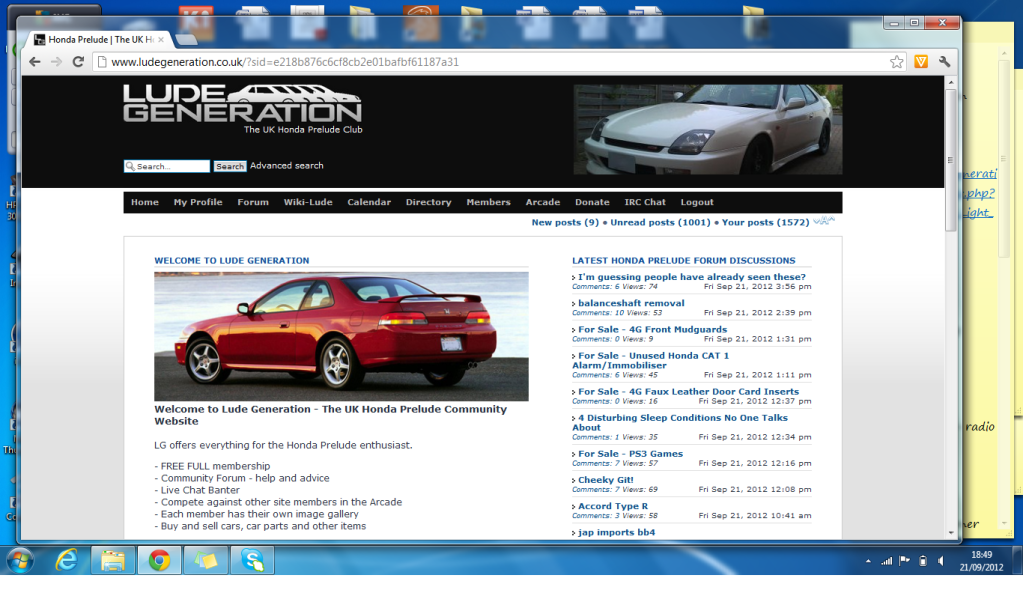1023x599 pixels.
Task: Close the Honda Prelude browser tab
Action: point(161,40)
